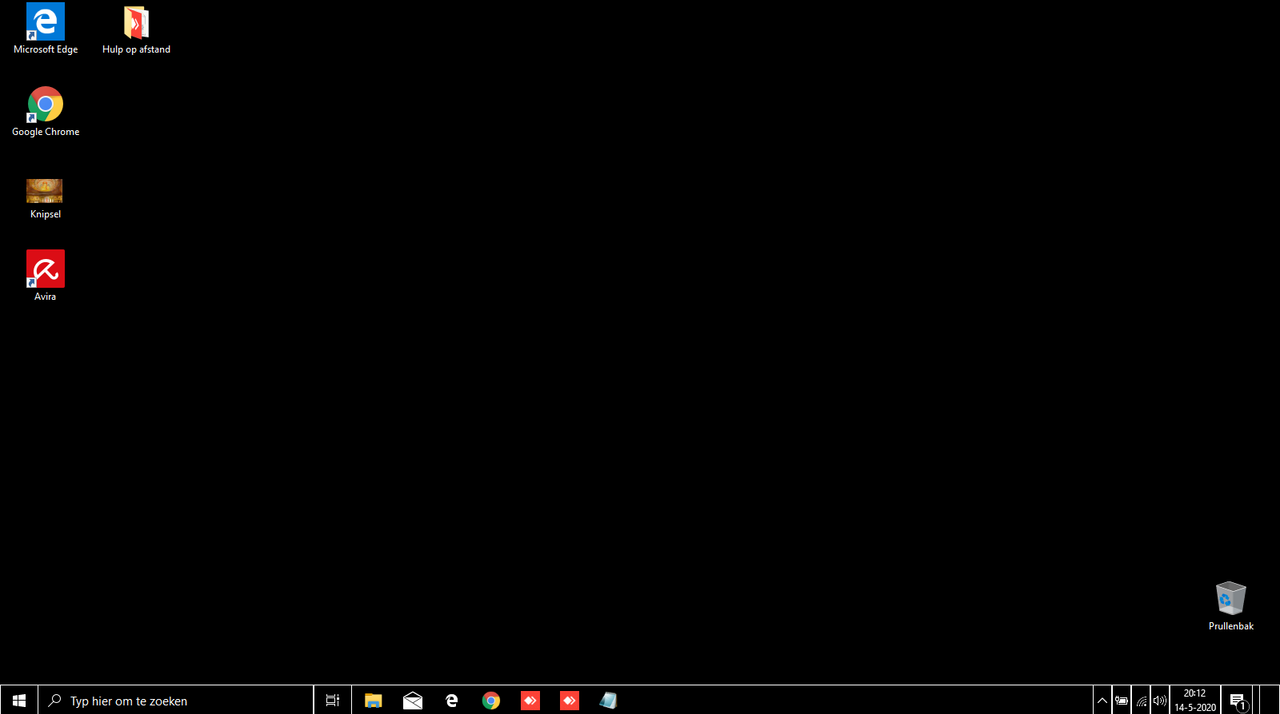Image resolution: width=1280 pixels, height=714 pixels.
Task: Open the Action Center notifications
Action: point(1238,700)
